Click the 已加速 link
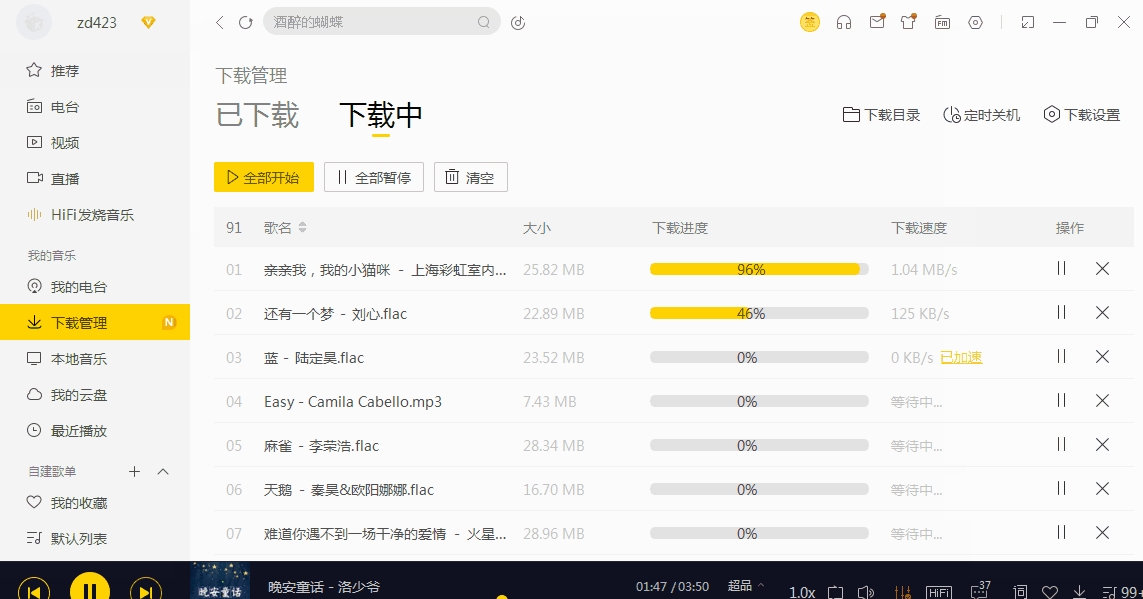Viewport: 1143px width, 599px height. point(961,357)
